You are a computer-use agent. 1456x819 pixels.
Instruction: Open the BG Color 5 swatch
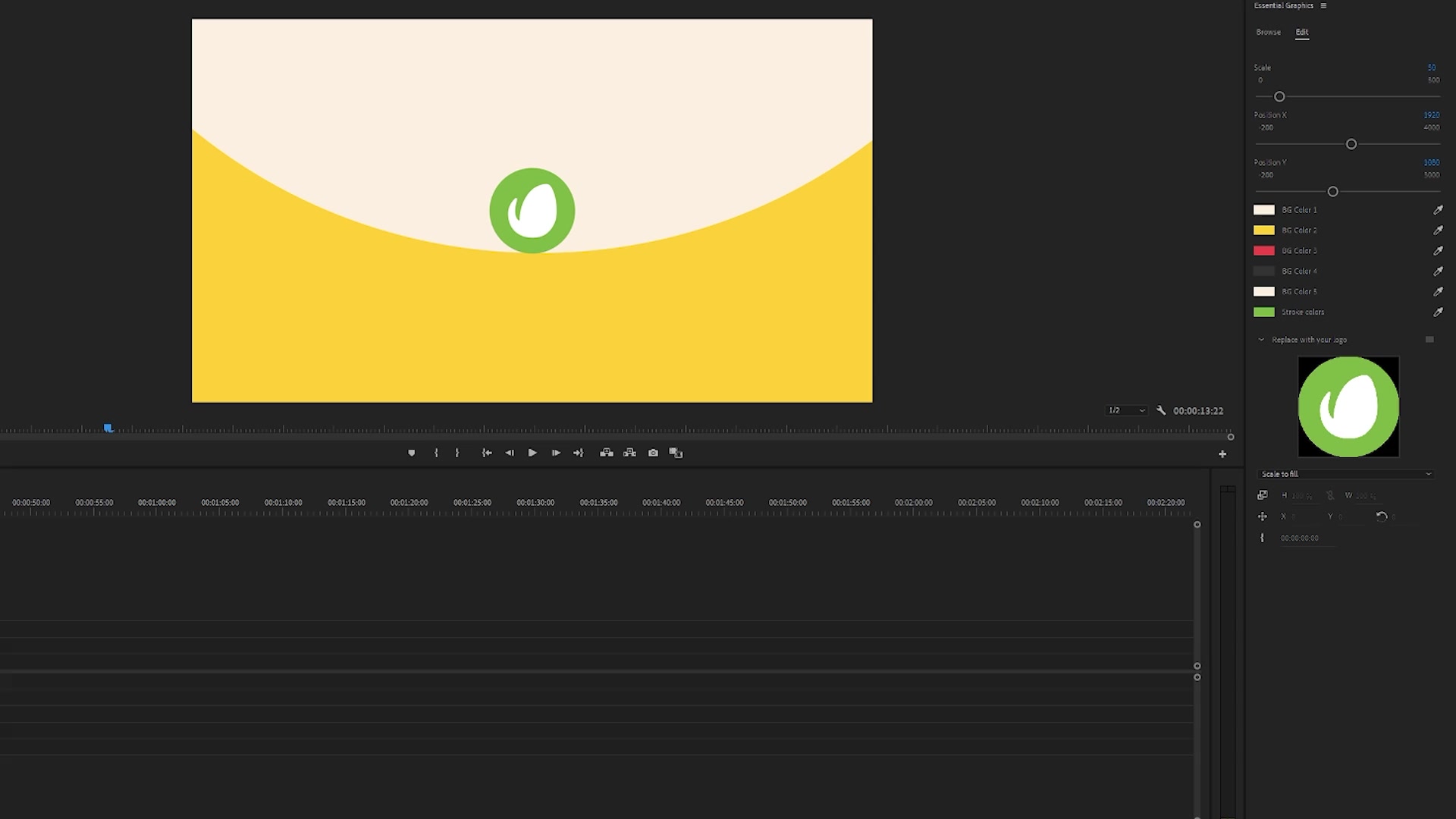click(1264, 292)
